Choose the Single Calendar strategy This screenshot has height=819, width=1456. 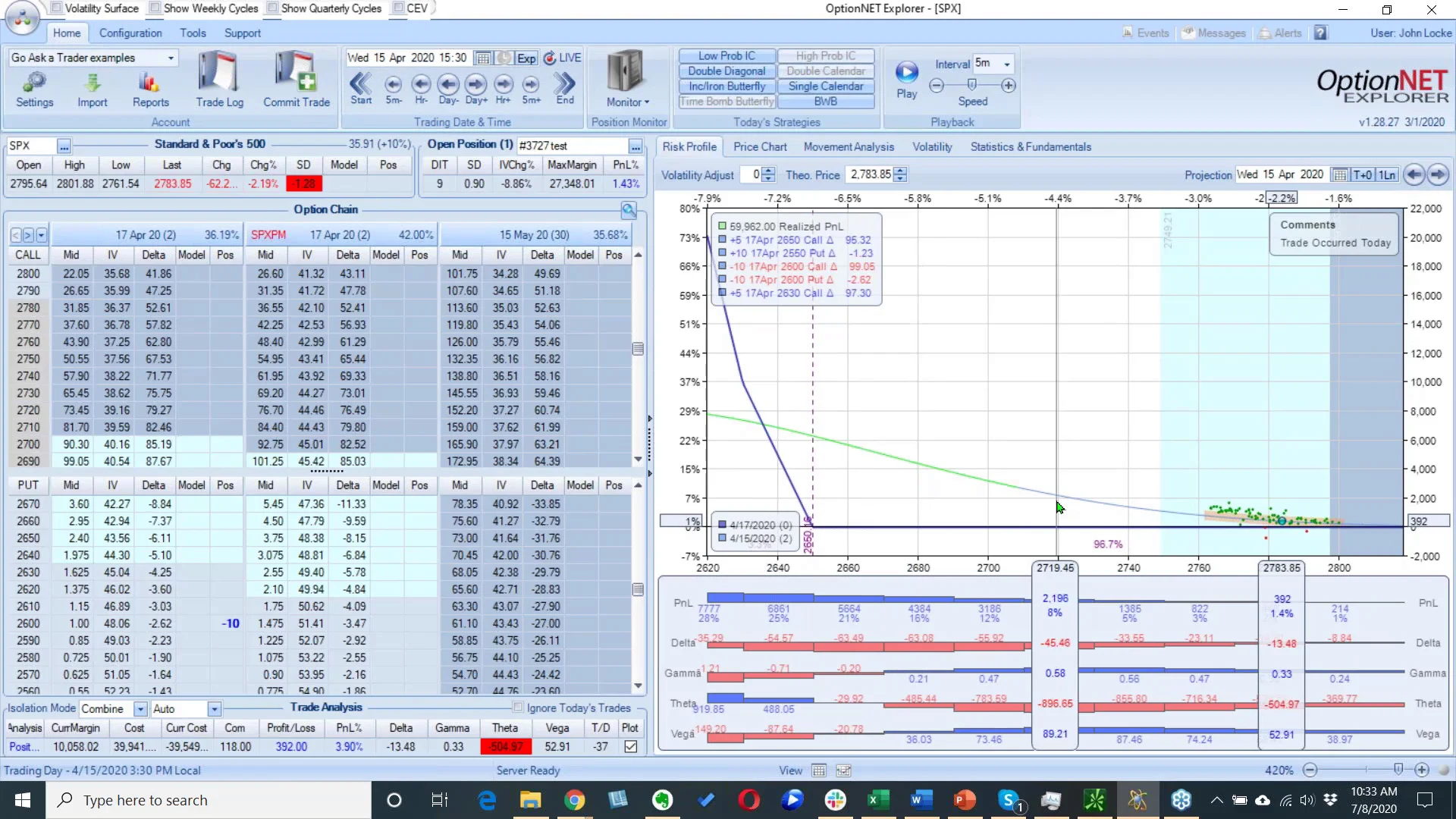pyautogui.click(x=826, y=86)
